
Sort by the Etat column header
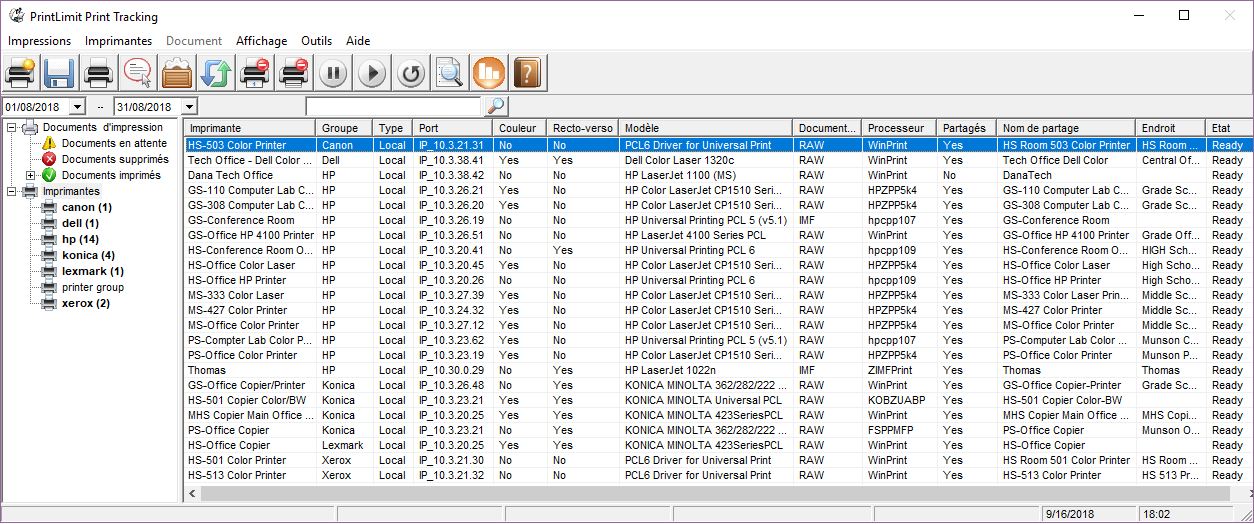1228,128
